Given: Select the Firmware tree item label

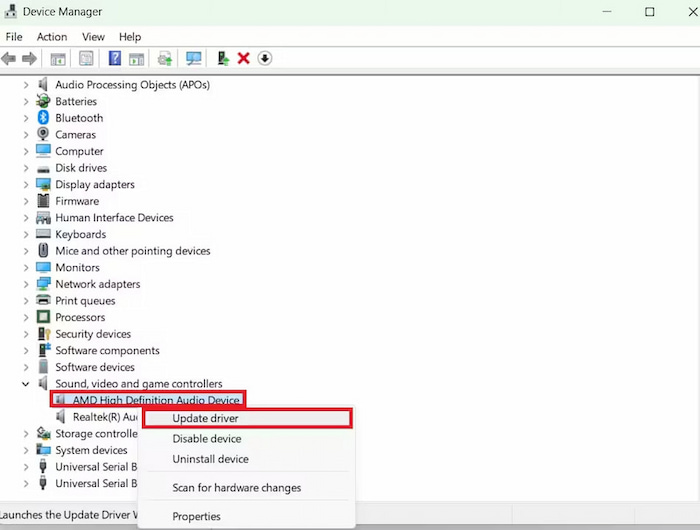Looking at the screenshot, I should pos(77,201).
